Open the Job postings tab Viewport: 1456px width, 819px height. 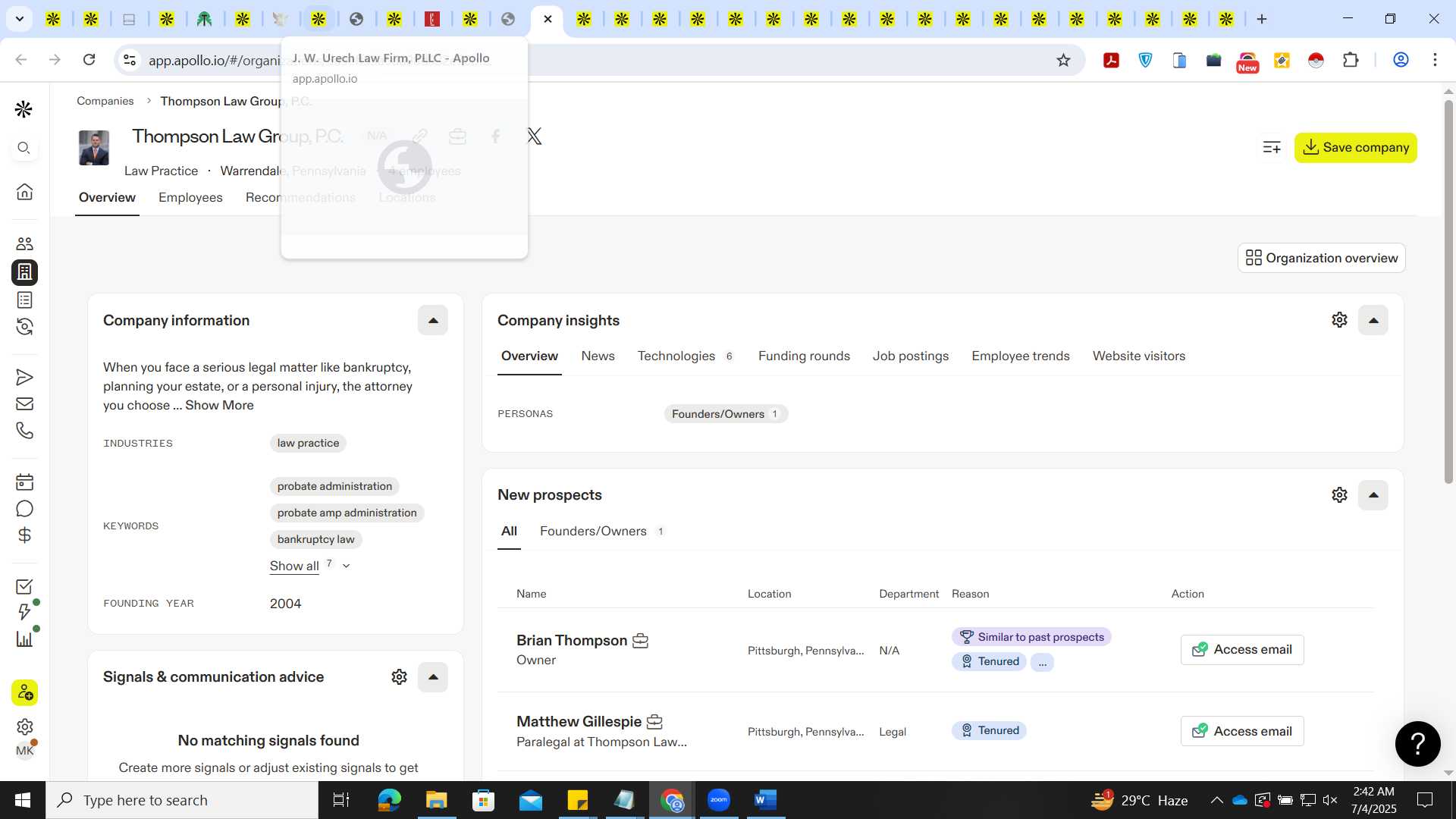pyautogui.click(x=910, y=356)
